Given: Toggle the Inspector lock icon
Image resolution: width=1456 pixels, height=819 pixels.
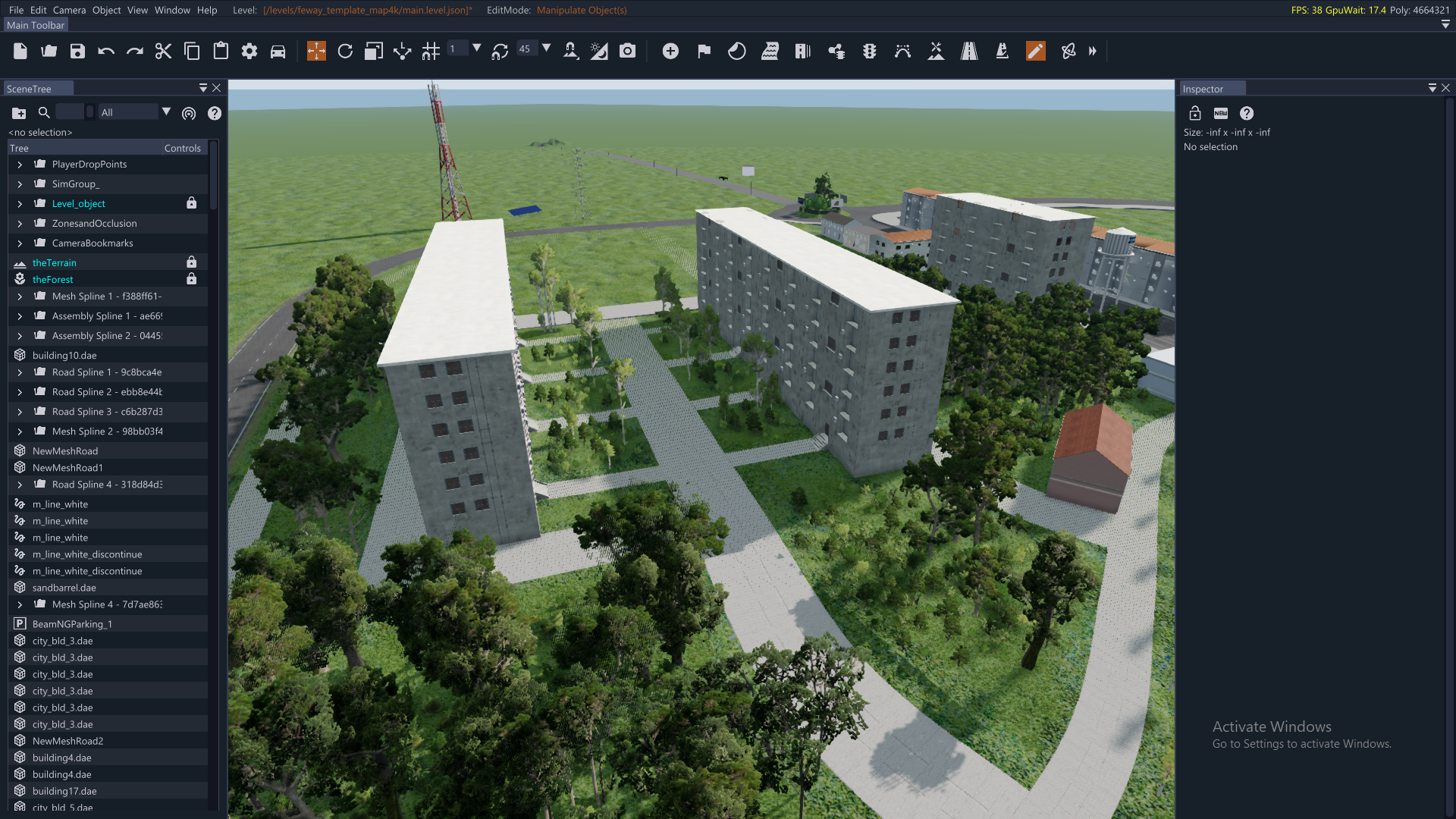Looking at the screenshot, I should click(1195, 113).
